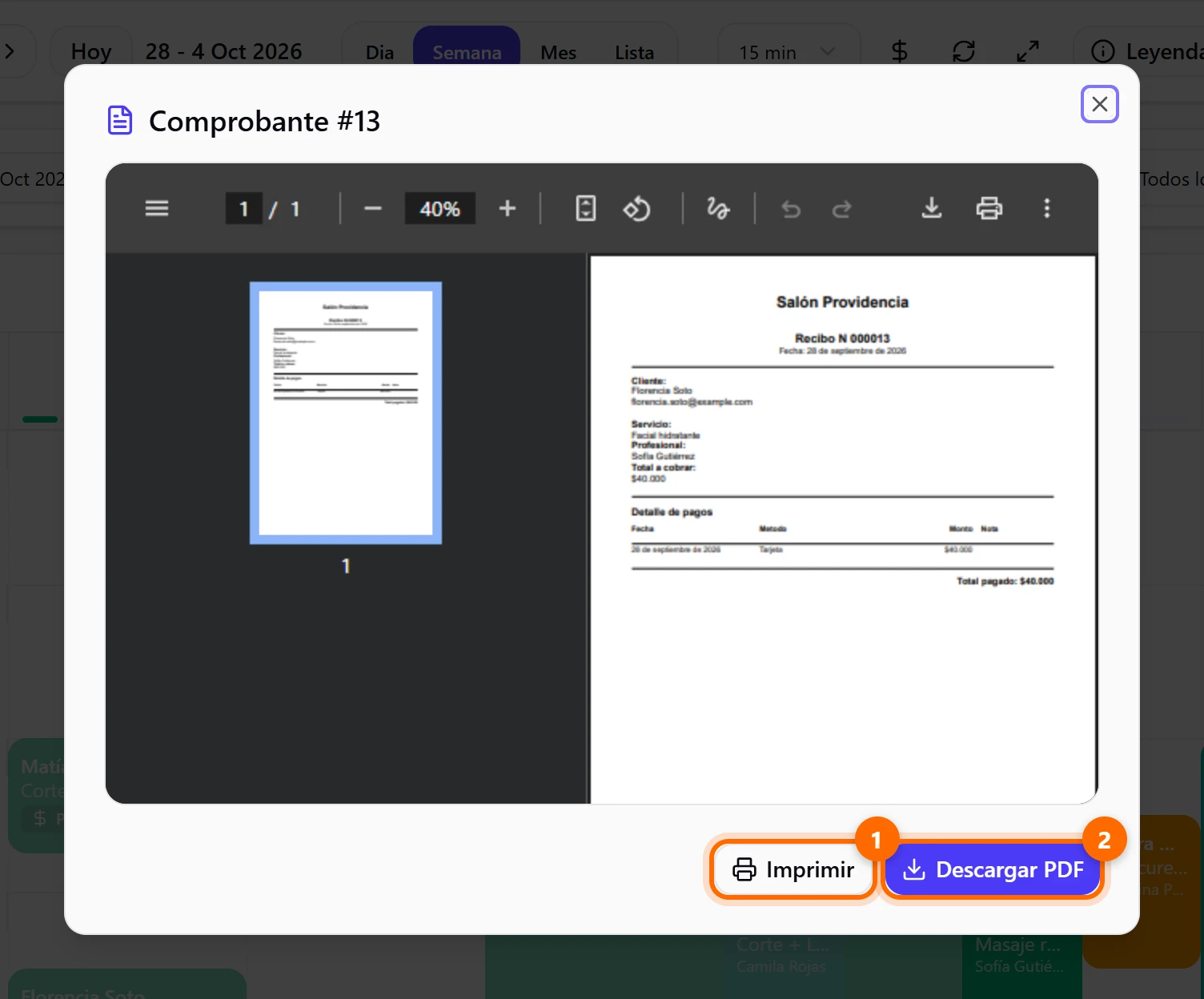
Task: Switch calendar to Lista view
Action: pyautogui.click(x=634, y=53)
